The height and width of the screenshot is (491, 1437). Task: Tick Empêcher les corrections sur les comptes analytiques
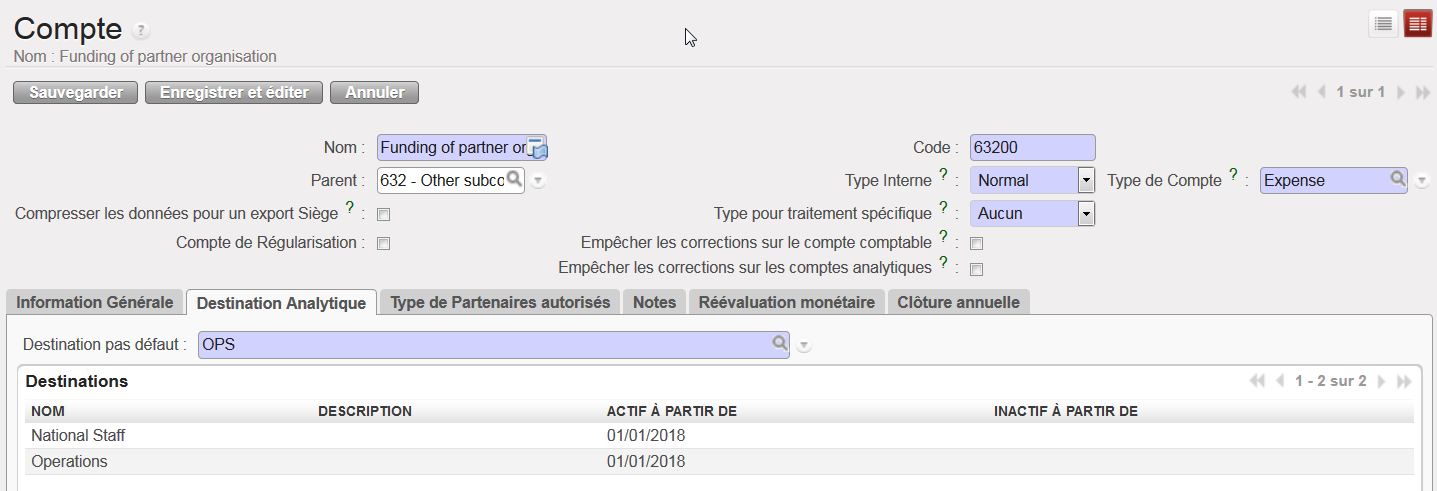point(977,269)
